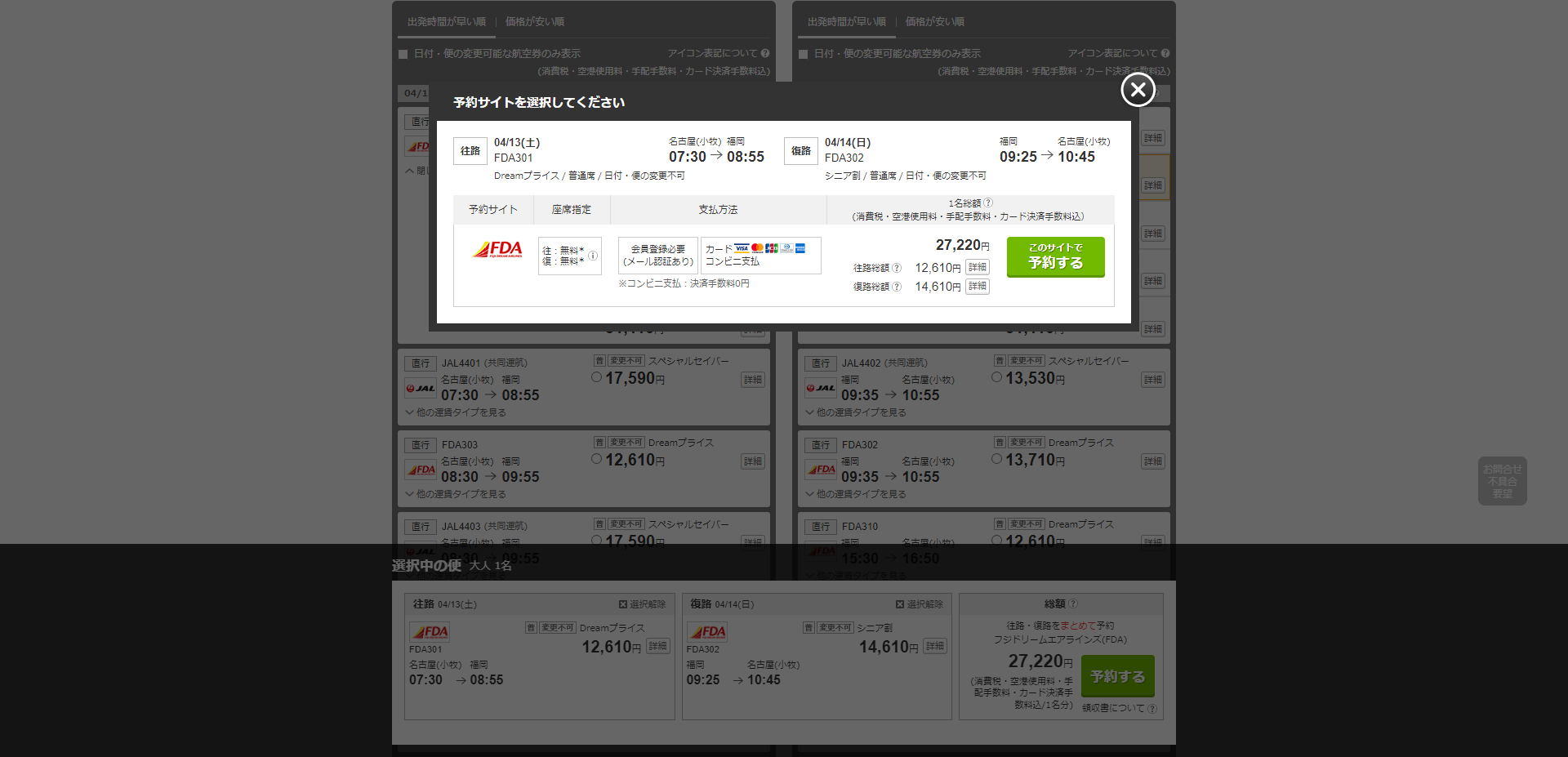Switch to 出発時間が早い順 tab in right panel

click(x=847, y=22)
